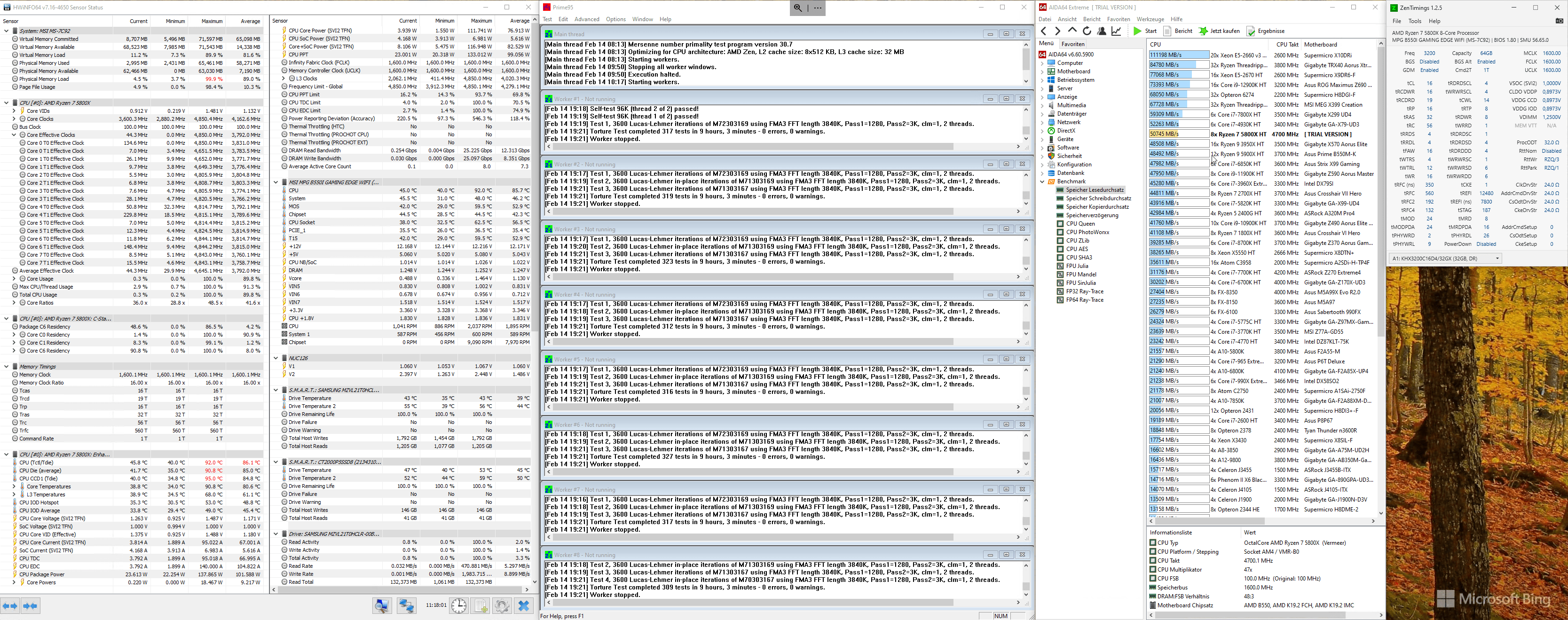Viewport: 1568px width, 620px height.
Task: Click AIDA64 user profile toolbar icon
Action: click(1102, 31)
